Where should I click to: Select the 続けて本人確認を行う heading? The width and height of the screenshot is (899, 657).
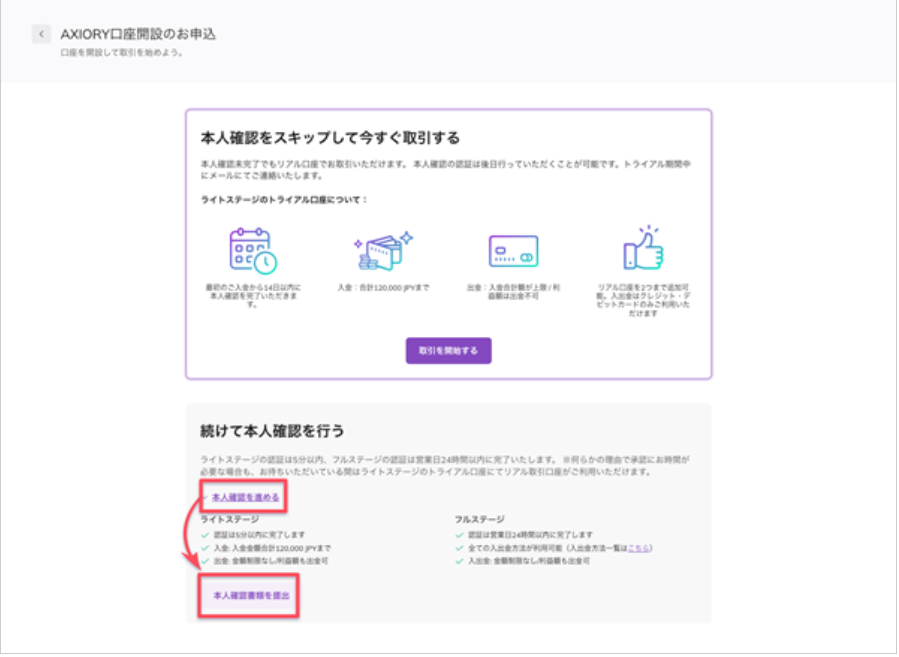click(272, 430)
